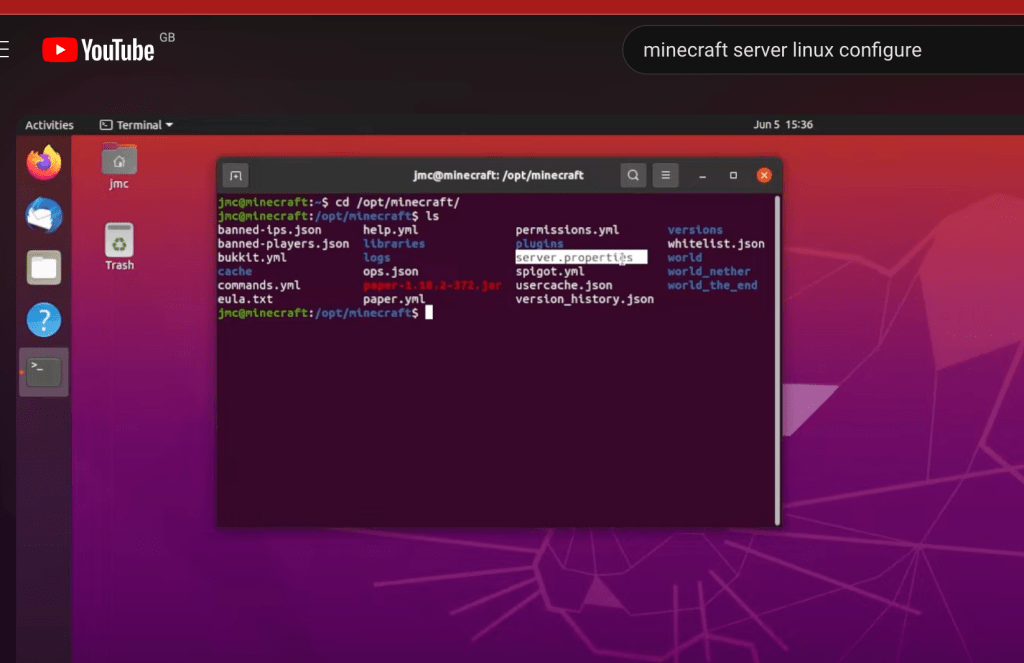
Task: Launch Thunderbird mail from the dock
Action: [44, 215]
